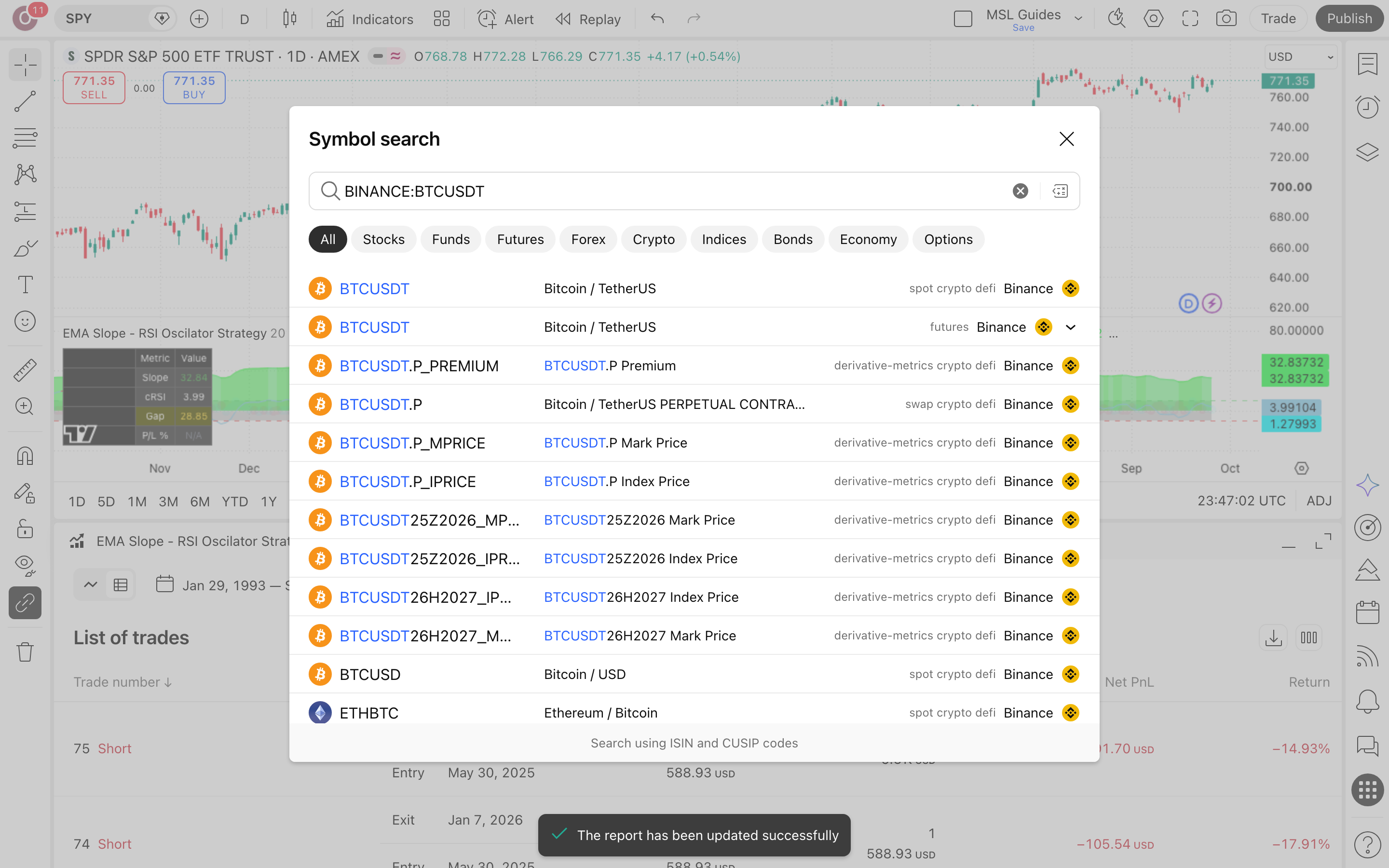Publish the chart idea
The height and width of the screenshot is (868, 1389).
pos(1349,19)
